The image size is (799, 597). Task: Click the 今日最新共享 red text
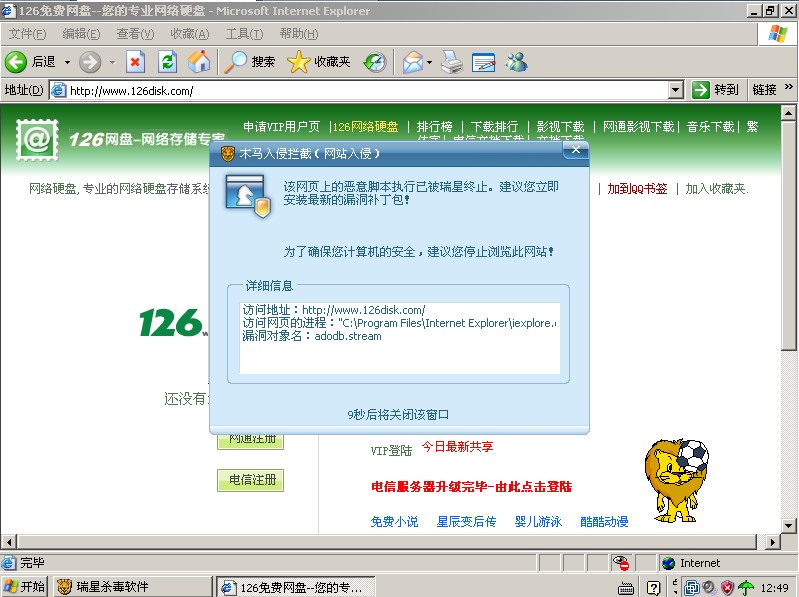457,447
